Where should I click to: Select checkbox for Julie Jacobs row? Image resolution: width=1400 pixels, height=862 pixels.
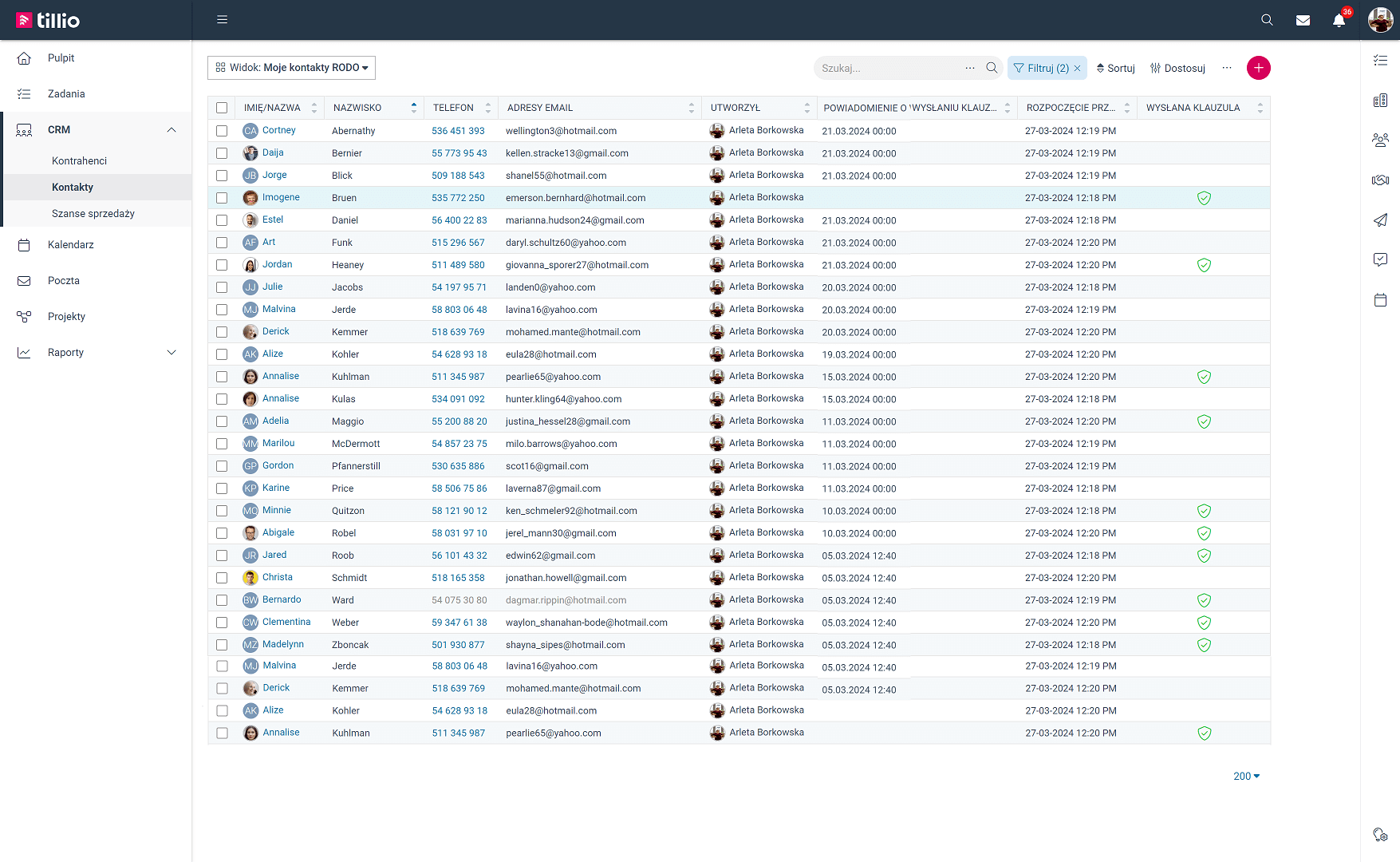(x=222, y=287)
